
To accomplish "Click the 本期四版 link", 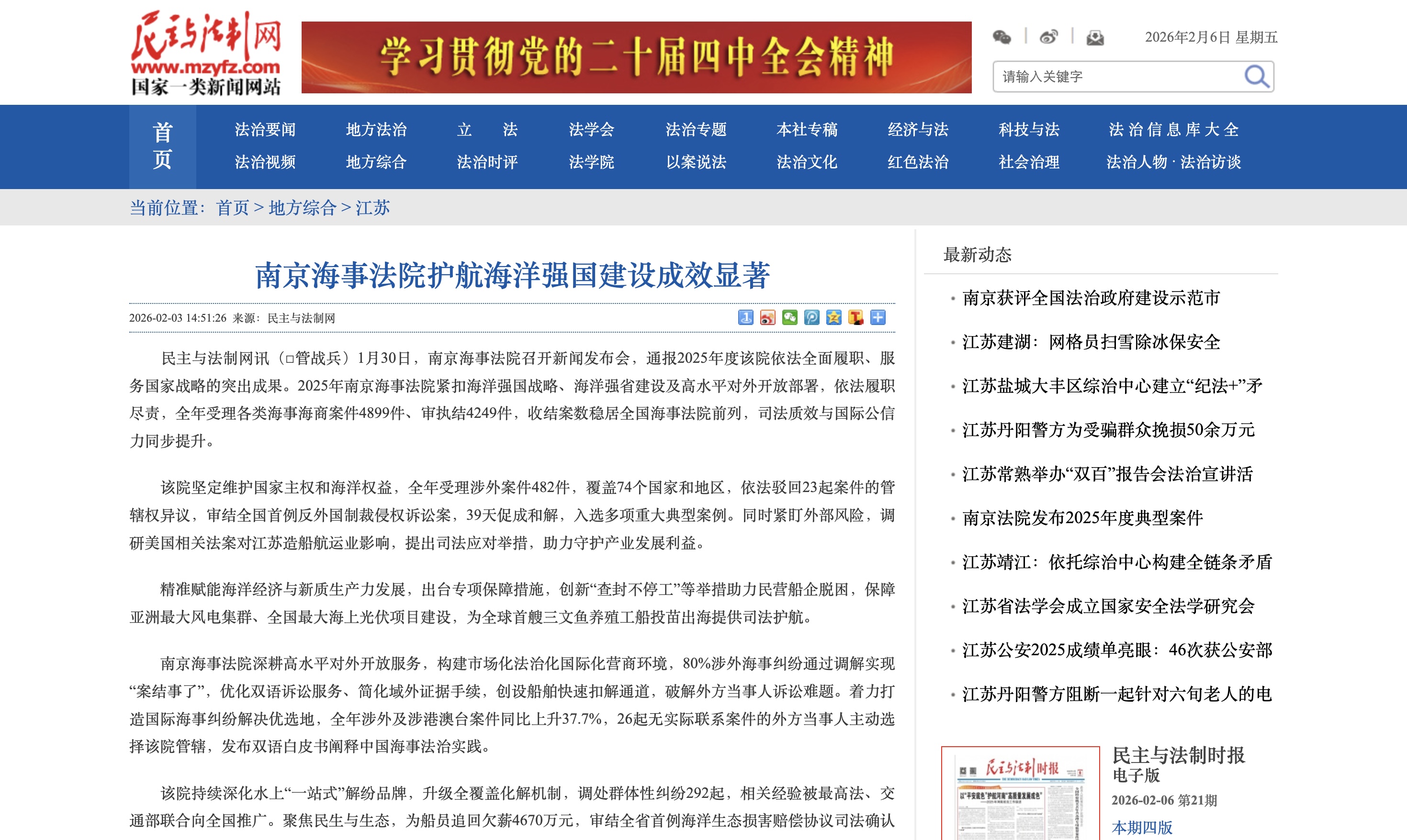I will (x=1142, y=828).
